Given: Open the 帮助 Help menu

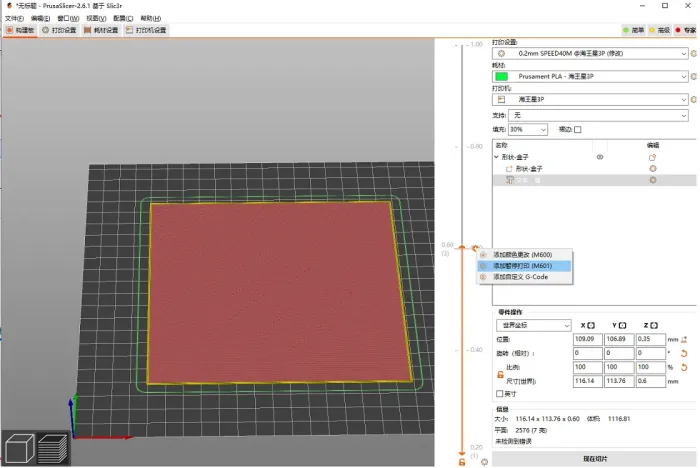Looking at the screenshot, I should pyautogui.click(x=150, y=18).
